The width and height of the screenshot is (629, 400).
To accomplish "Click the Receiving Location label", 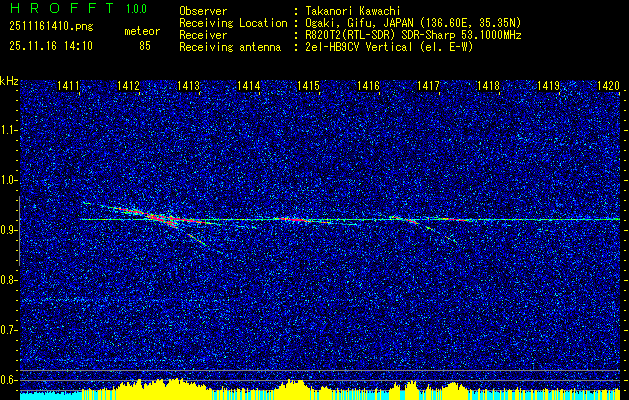I will pos(233,23).
